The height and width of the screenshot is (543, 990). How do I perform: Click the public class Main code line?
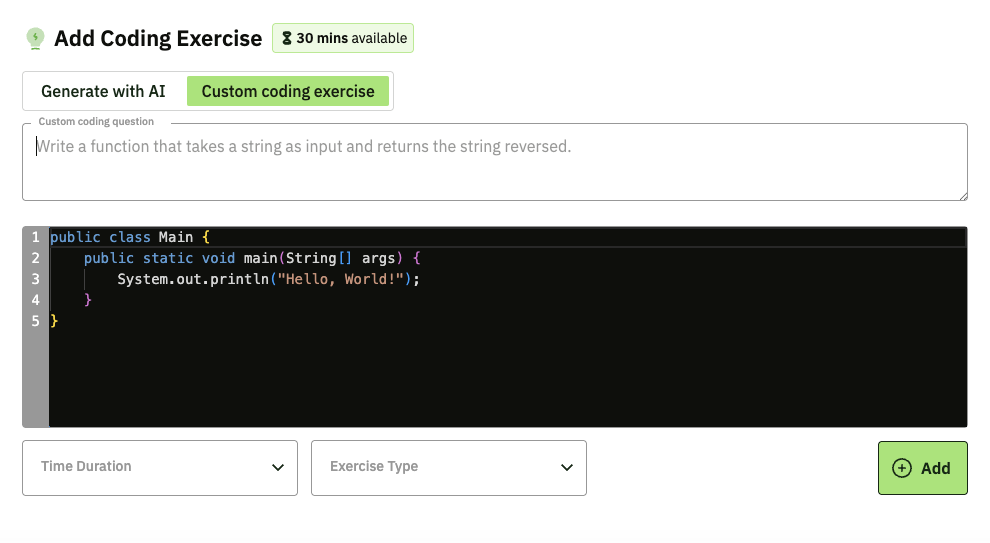pyautogui.click(x=130, y=237)
